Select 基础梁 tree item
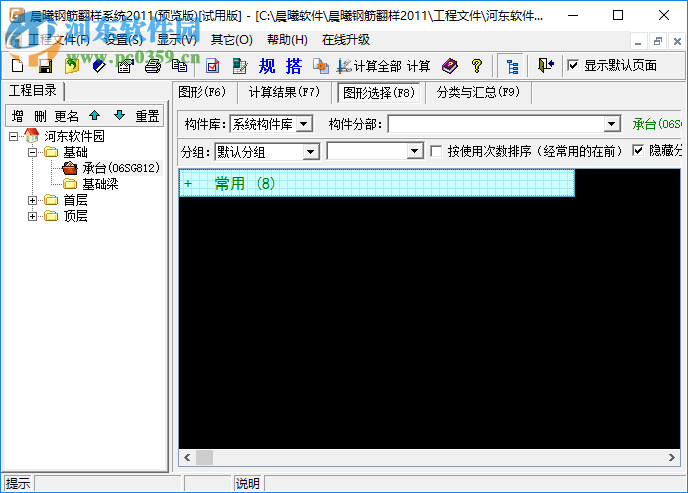The height and width of the screenshot is (493, 688). point(100,184)
